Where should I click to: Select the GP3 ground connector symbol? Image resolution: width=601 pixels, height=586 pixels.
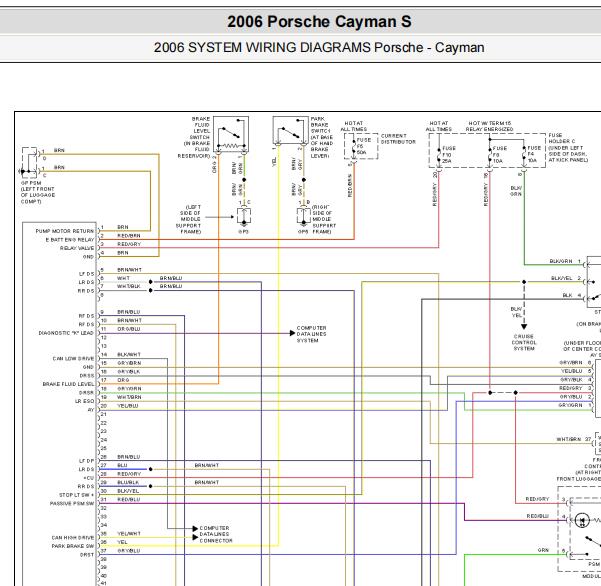pos(244,216)
